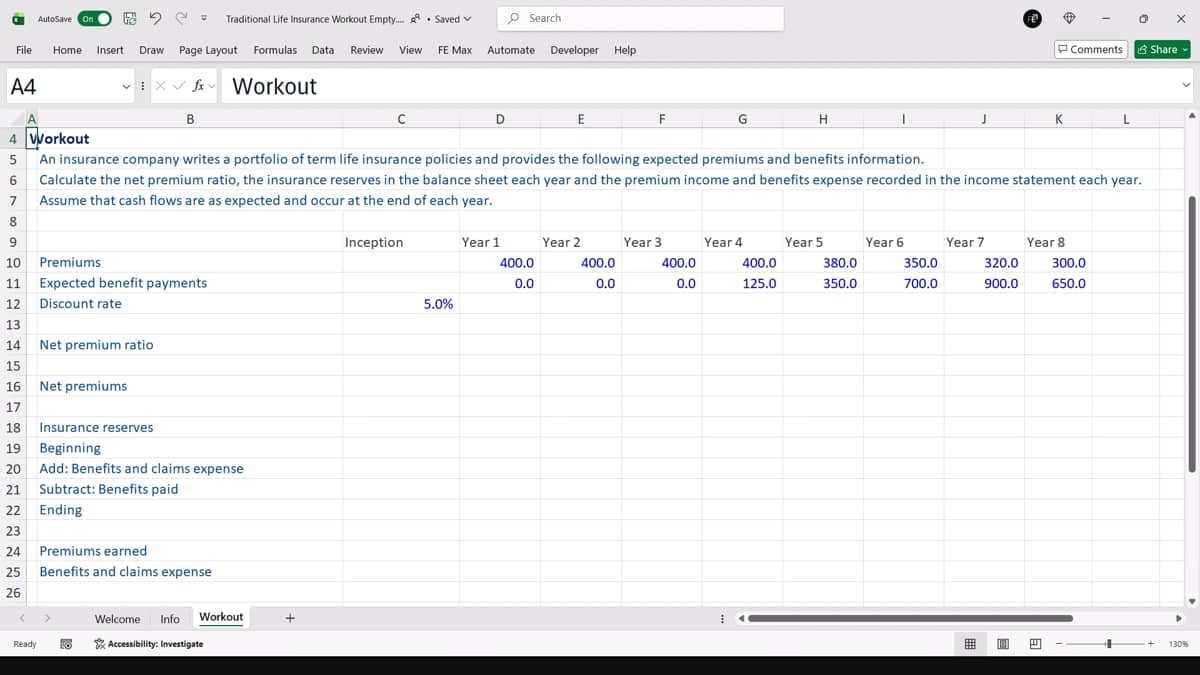Click the Search box
Image resolution: width=1200 pixels, height=675 pixels.
click(642, 18)
